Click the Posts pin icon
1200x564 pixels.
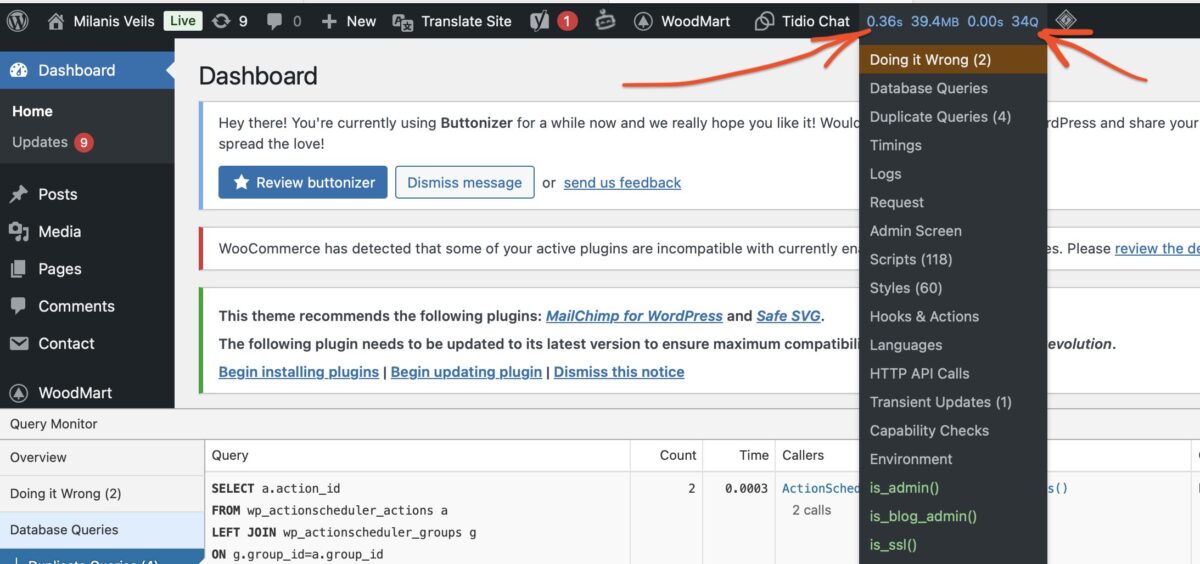18,194
